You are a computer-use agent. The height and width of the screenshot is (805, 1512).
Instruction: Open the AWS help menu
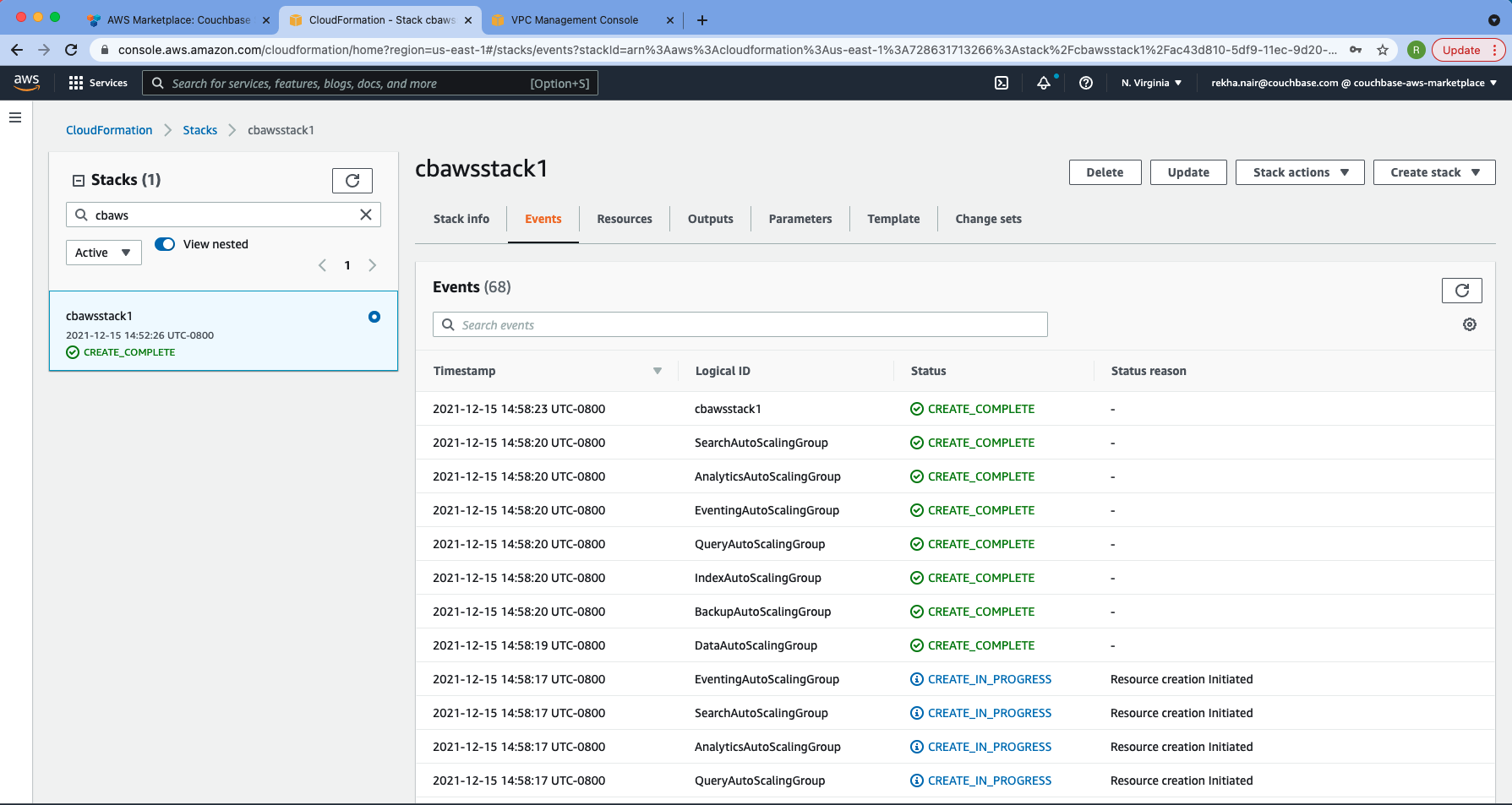1086,82
